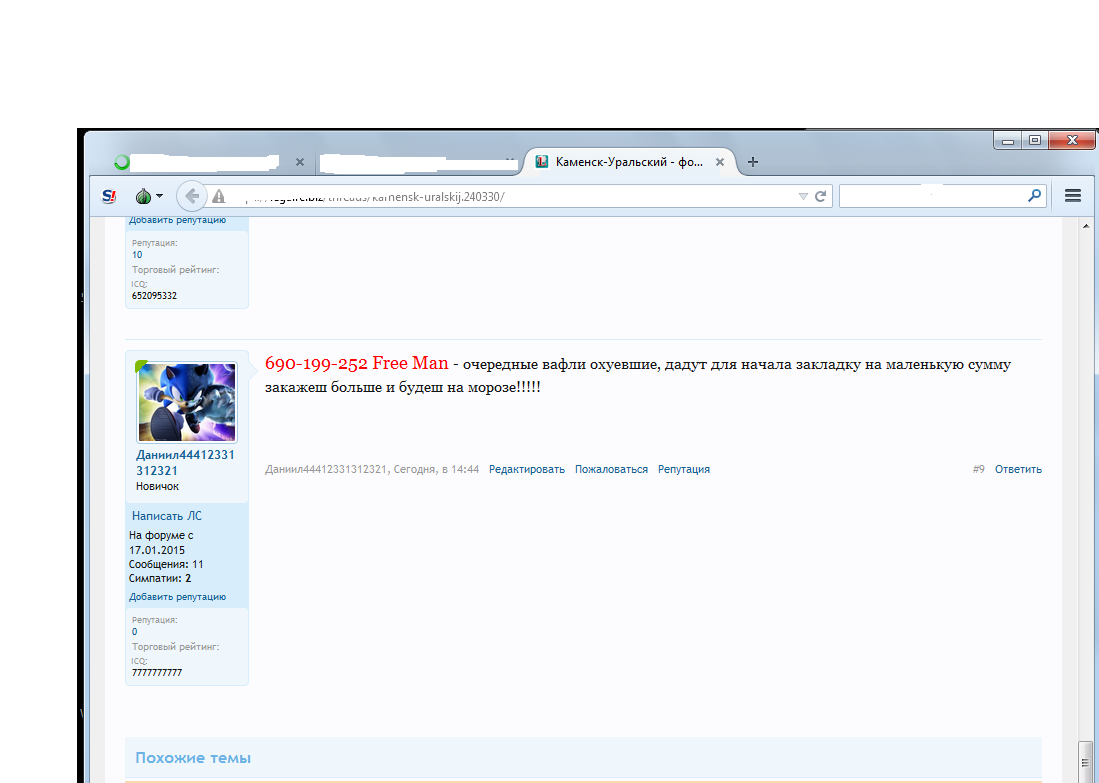The width and height of the screenshot is (1099, 783).
Task: Click the Похожие темы heading
Action: coord(193,758)
